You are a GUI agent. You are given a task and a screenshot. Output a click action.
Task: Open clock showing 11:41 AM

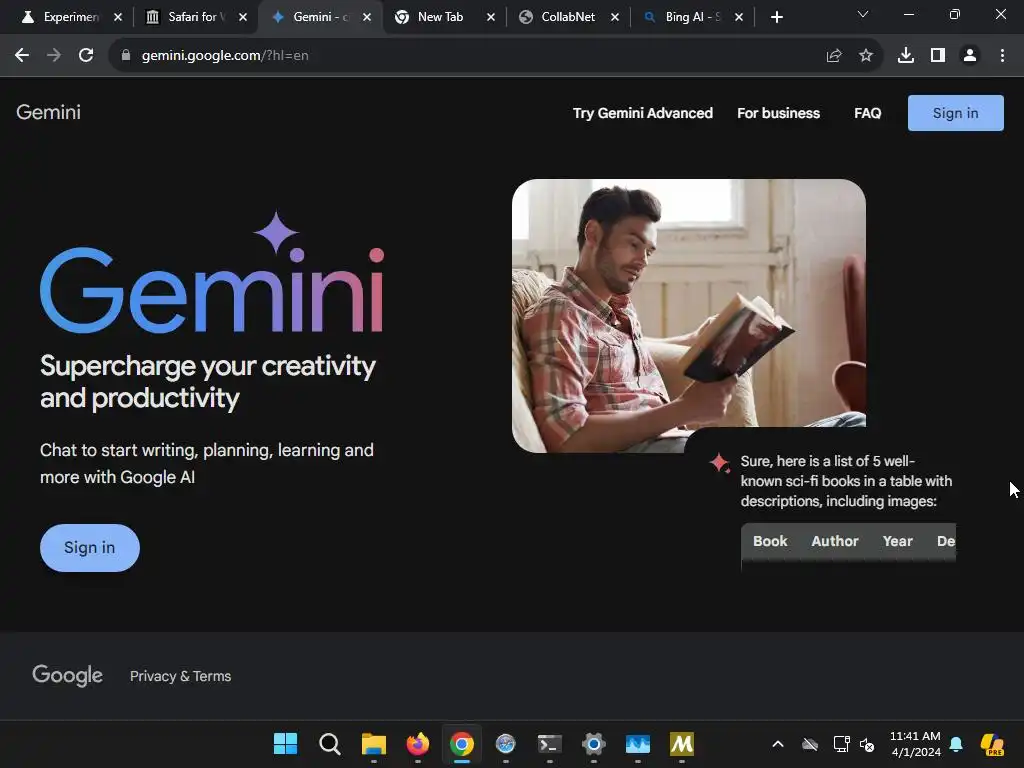click(x=915, y=744)
